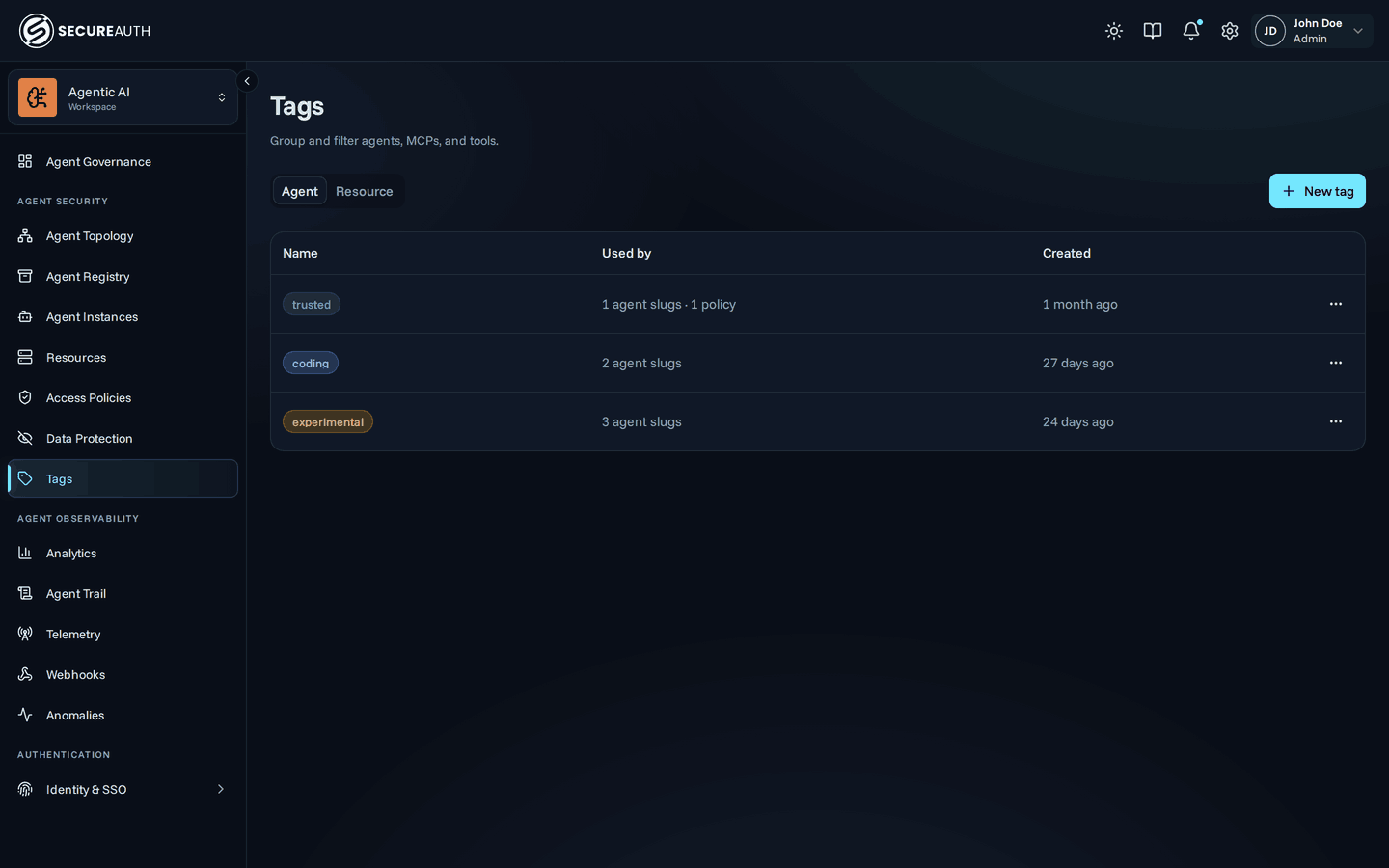This screenshot has width=1389, height=868.
Task: Collapse the sidebar with the chevron button
Action: [247, 81]
